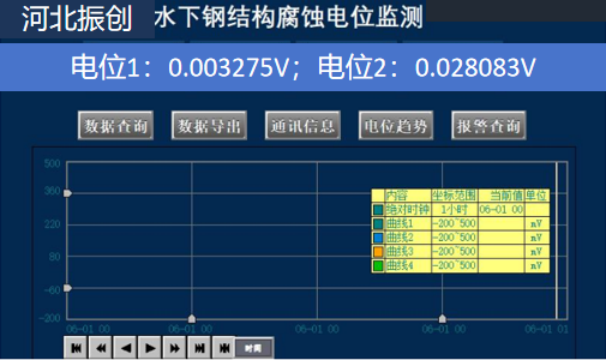Click the 1小时 range cell in legend
606x360 pixels.
click(454, 210)
